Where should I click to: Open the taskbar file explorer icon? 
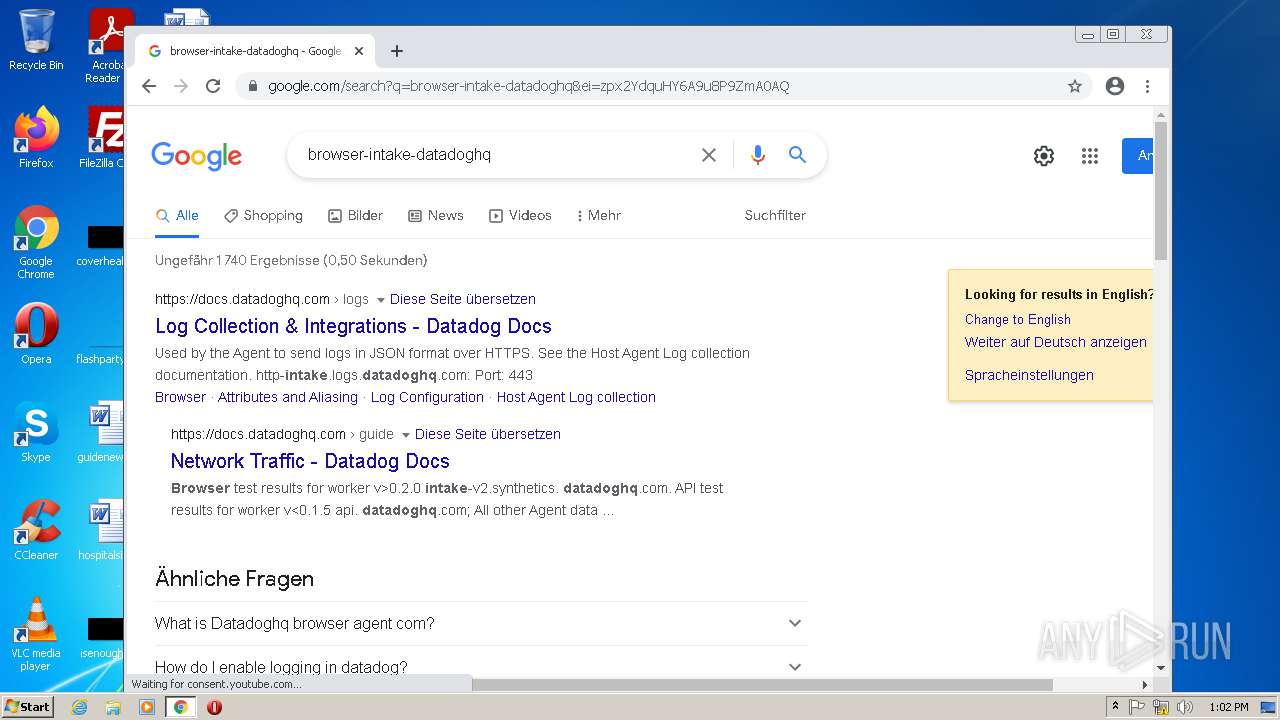113,707
